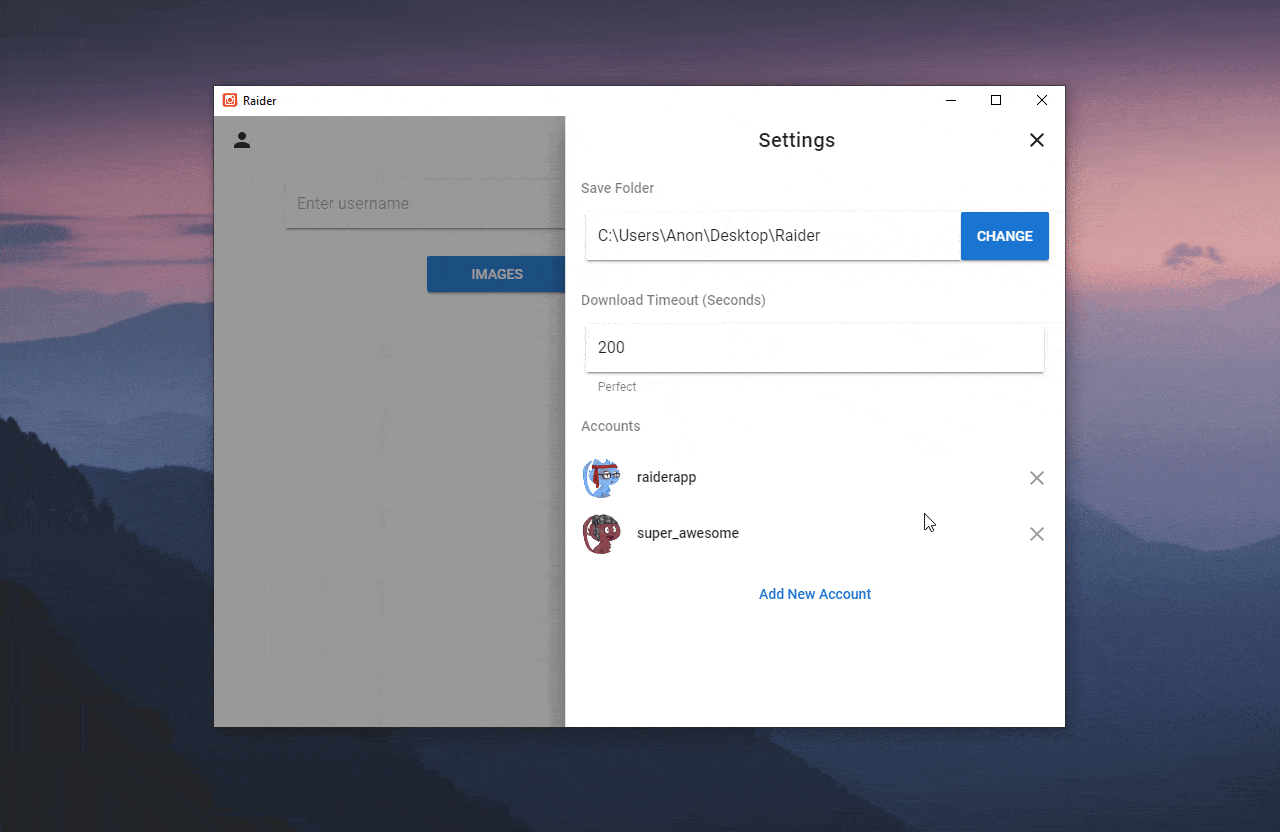This screenshot has height=832, width=1280.
Task: Remove the super_awesome account
Action: click(1037, 534)
